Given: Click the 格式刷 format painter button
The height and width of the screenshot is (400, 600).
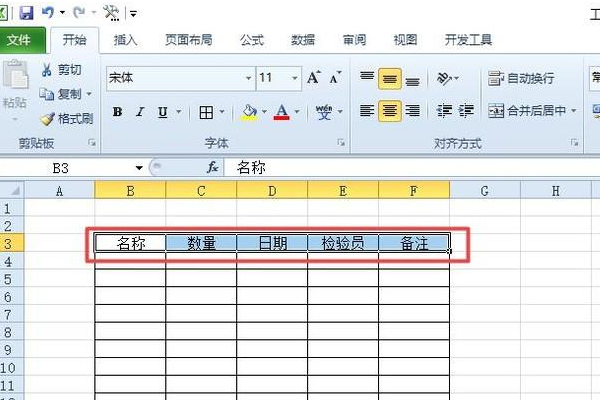Looking at the screenshot, I should (x=67, y=119).
